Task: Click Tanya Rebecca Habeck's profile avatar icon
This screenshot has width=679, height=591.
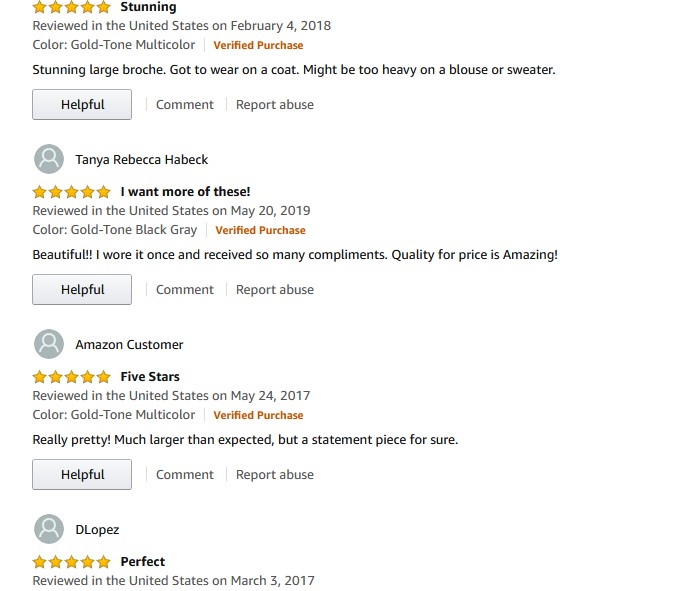Action: pos(49,159)
